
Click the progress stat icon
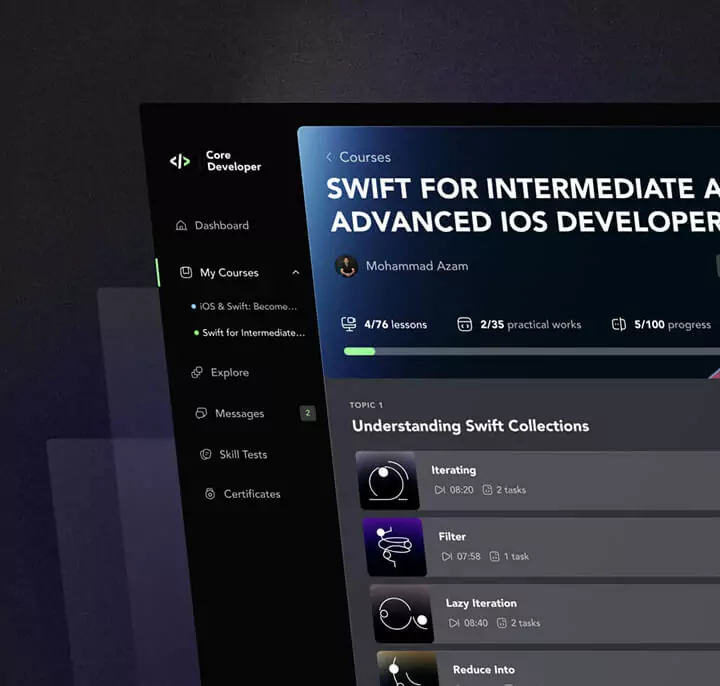[618, 324]
